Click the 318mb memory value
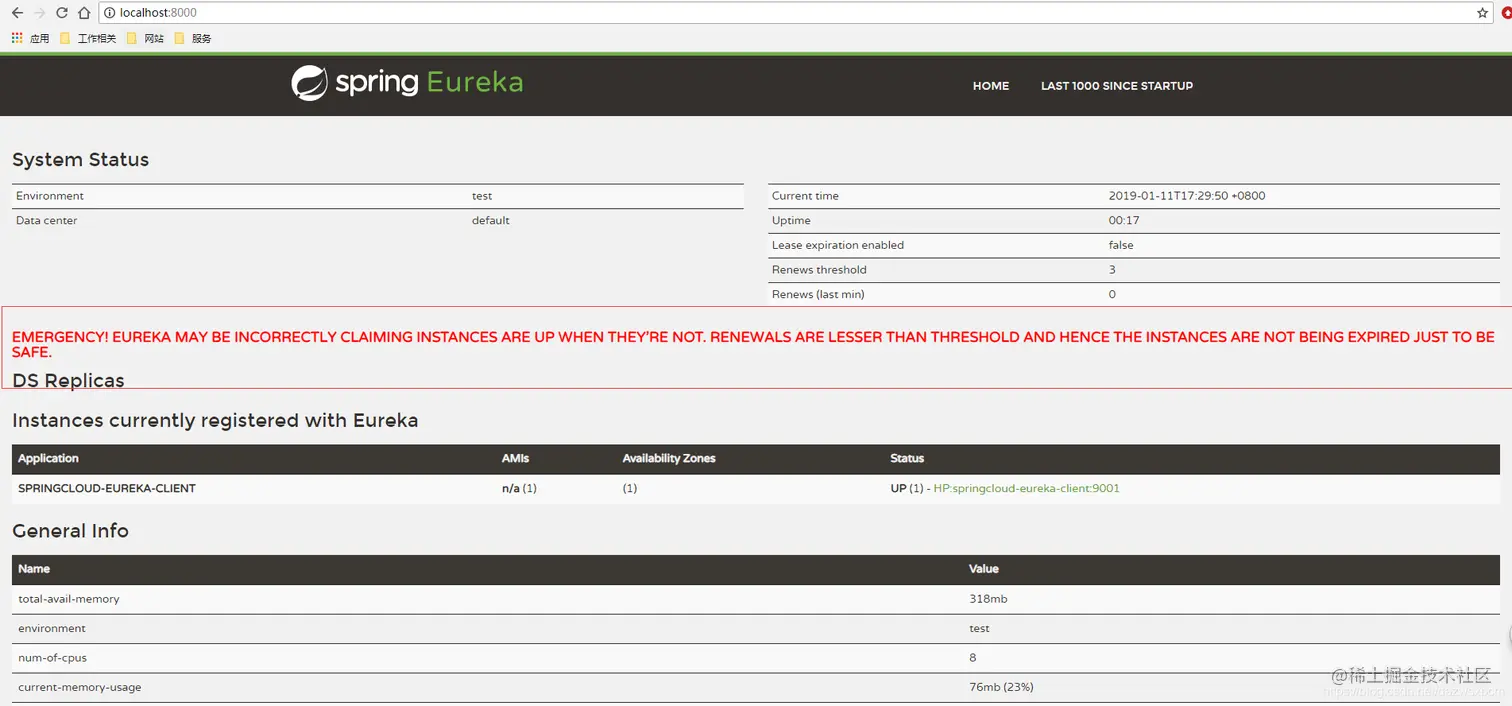Screen dimensions: 1512x706 988,599
